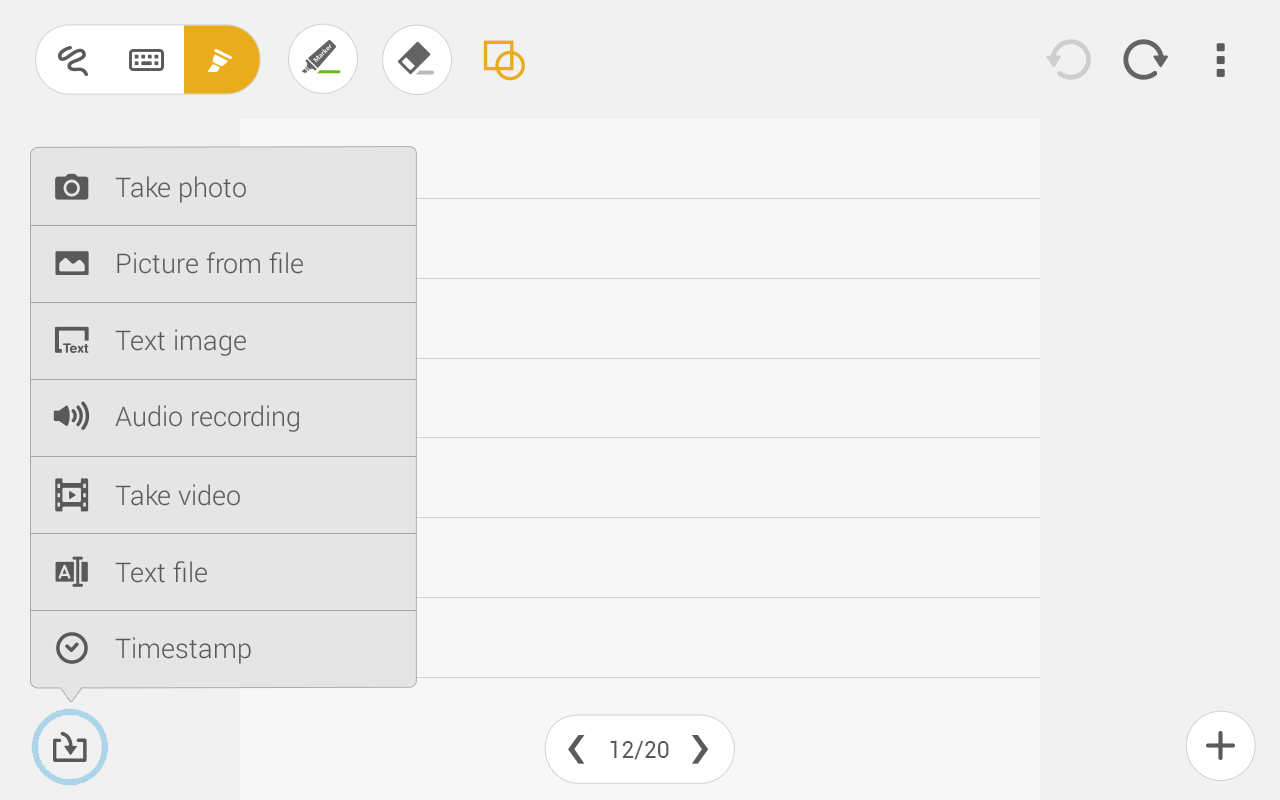Select the yellow pen tool
Viewport: 1280px width, 800px height.
221,59
